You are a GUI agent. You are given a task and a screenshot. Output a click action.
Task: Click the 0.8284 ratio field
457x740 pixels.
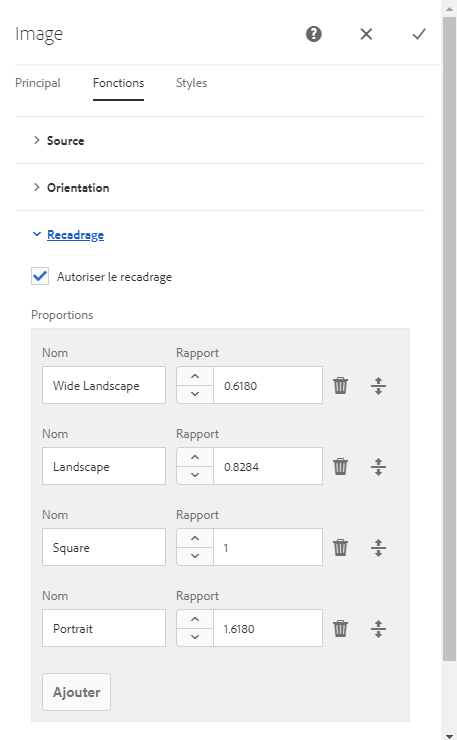click(268, 466)
